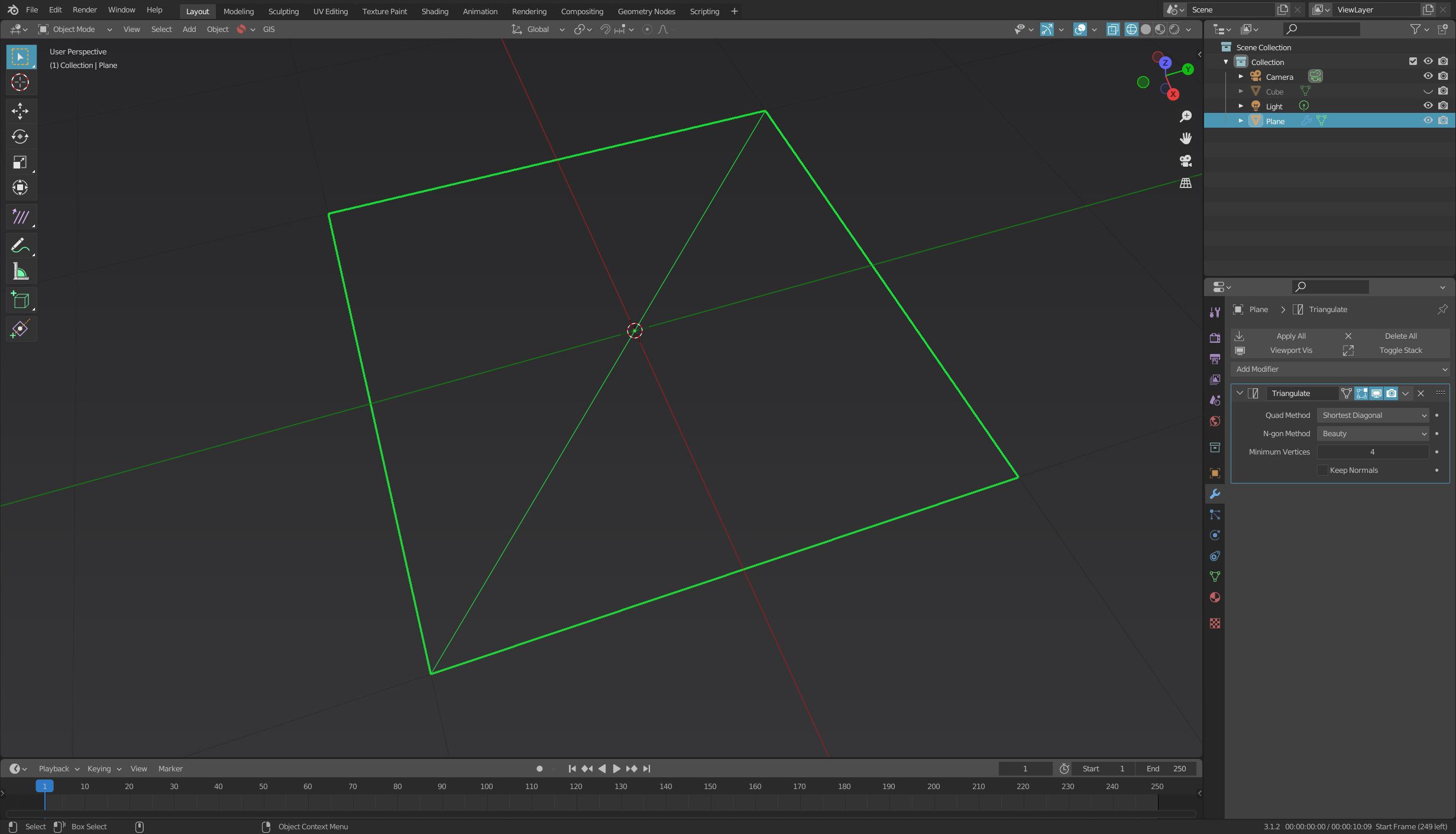Open World properties tab

pyautogui.click(x=1215, y=421)
